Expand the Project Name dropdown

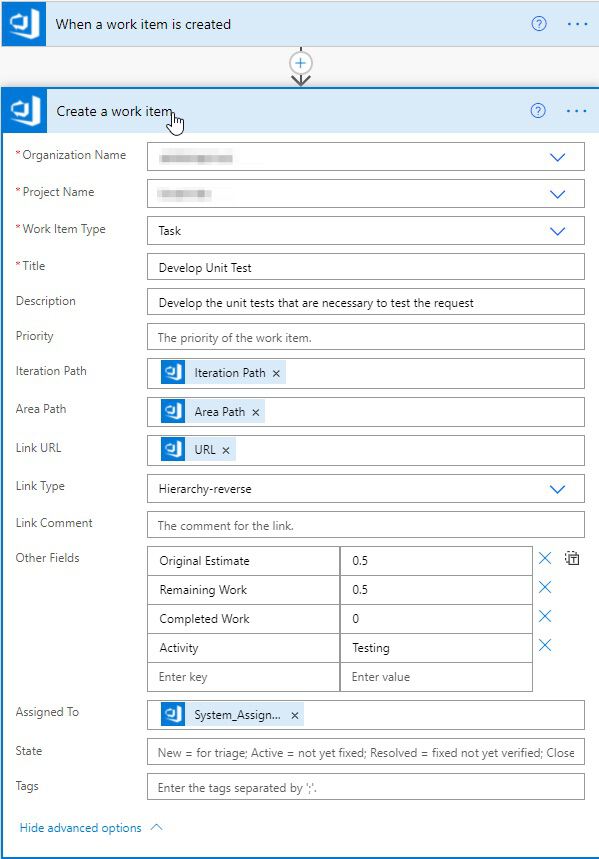pos(557,194)
